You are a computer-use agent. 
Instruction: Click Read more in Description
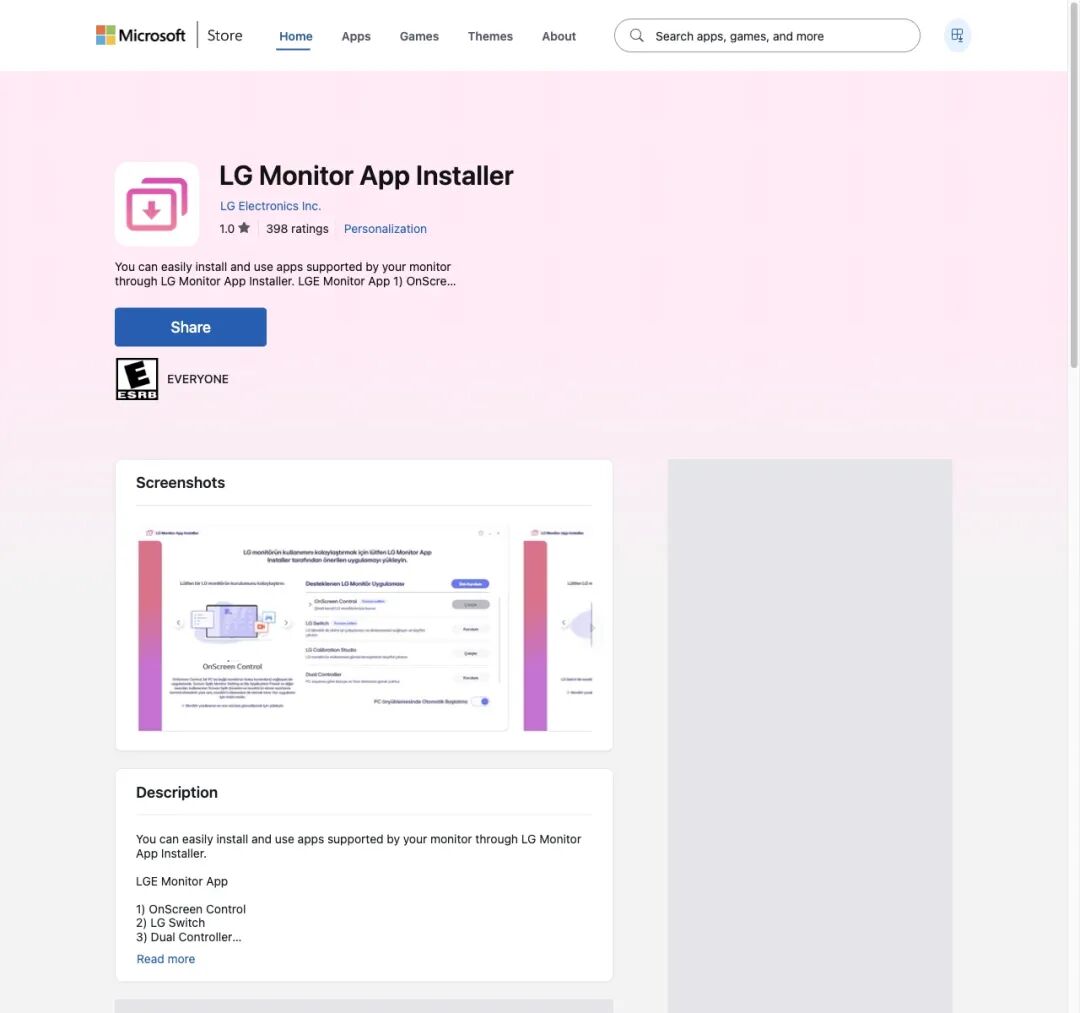pyautogui.click(x=165, y=959)
